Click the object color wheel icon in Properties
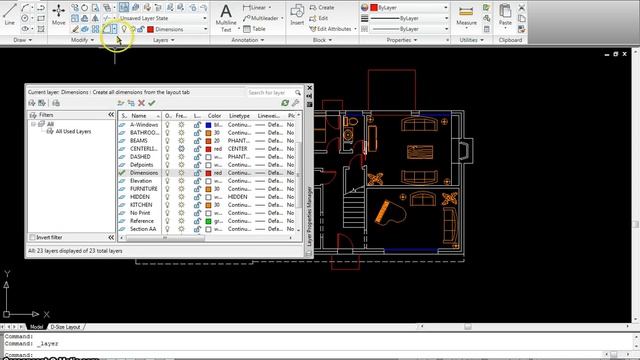Image resolution: width=640 pixels, height=360 pixels. point(364,7)
